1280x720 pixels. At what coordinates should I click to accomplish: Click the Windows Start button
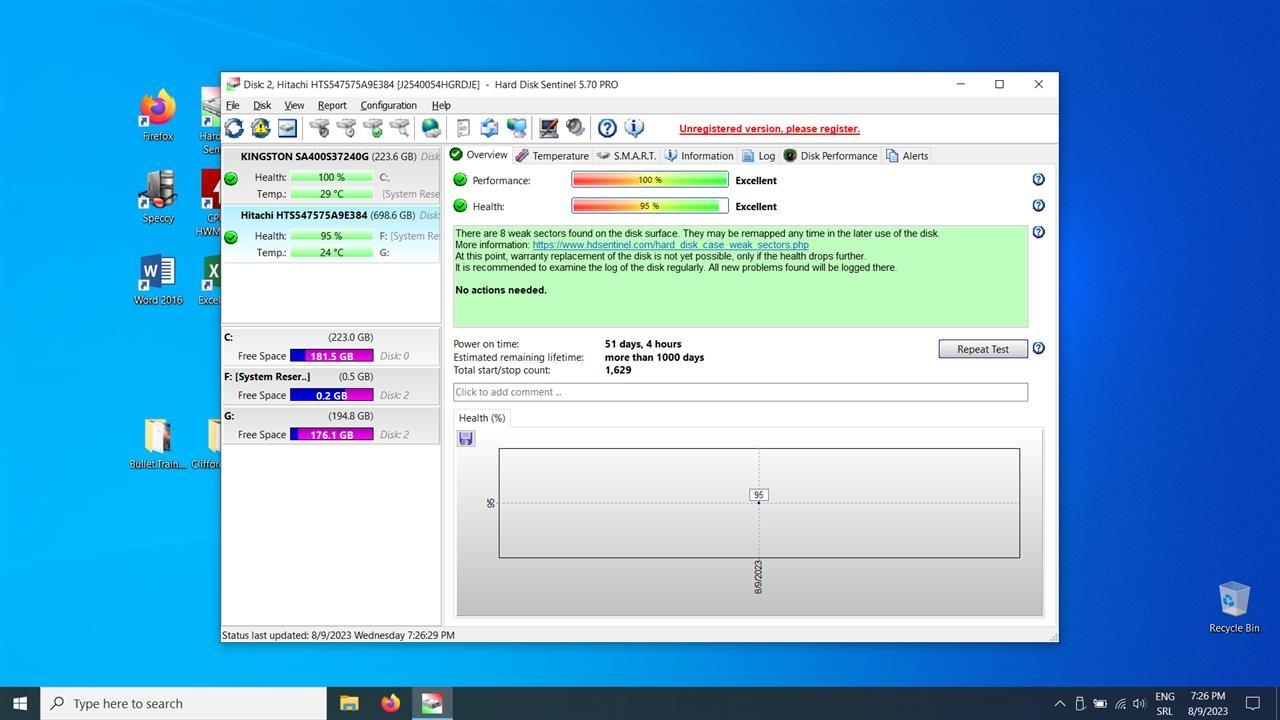click(x=20, y=703)
